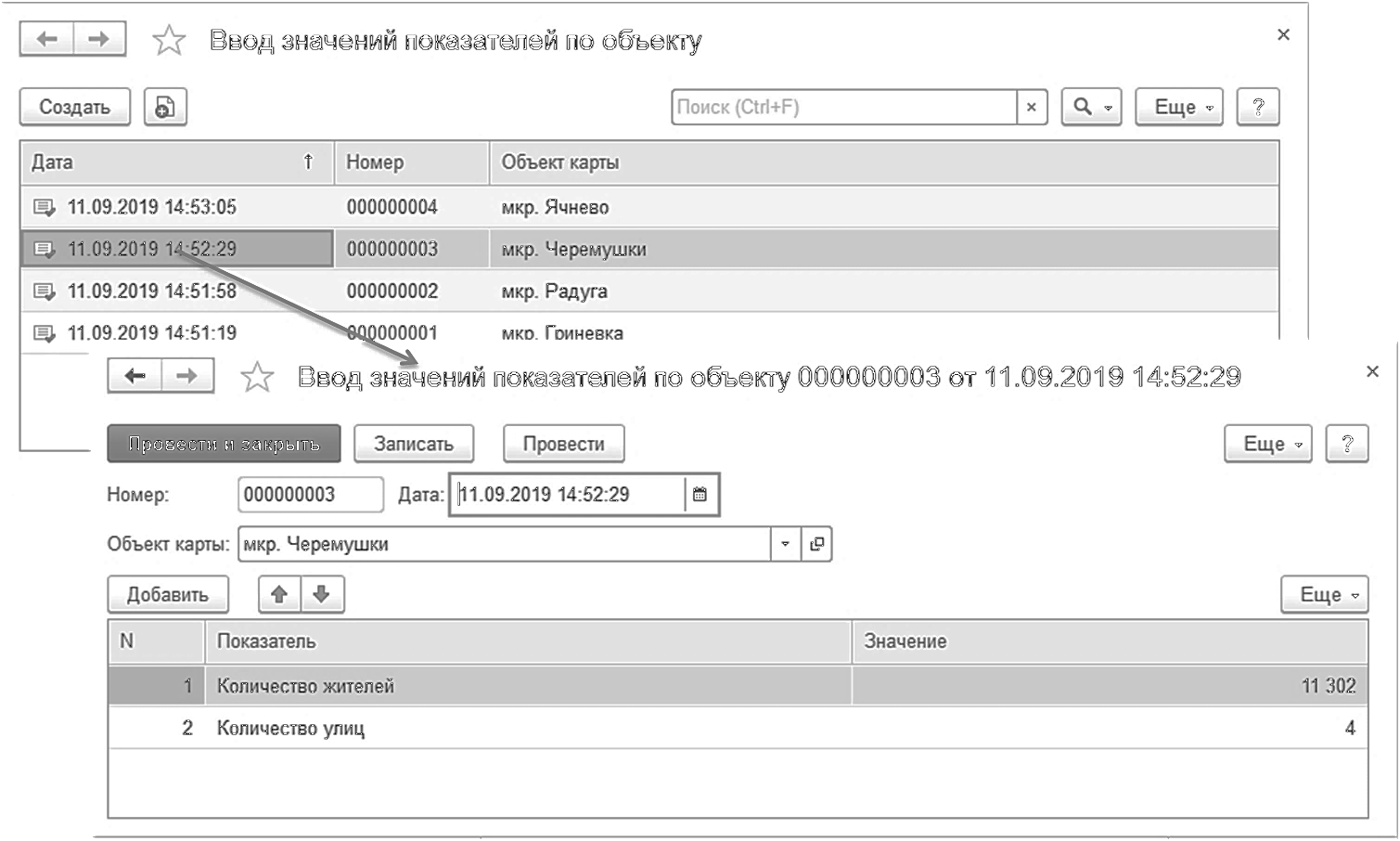1400x841 pixels.
Task: Click the value 11 302
Action: [x=1328, y=686]
